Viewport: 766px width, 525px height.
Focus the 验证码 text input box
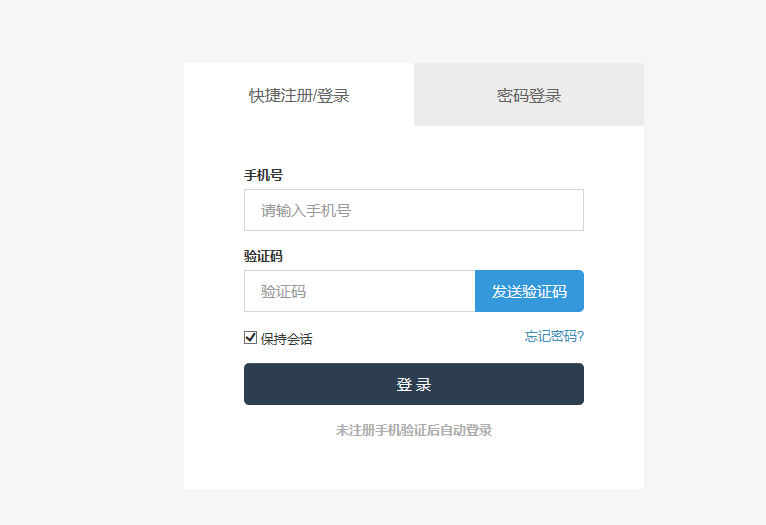359,291
